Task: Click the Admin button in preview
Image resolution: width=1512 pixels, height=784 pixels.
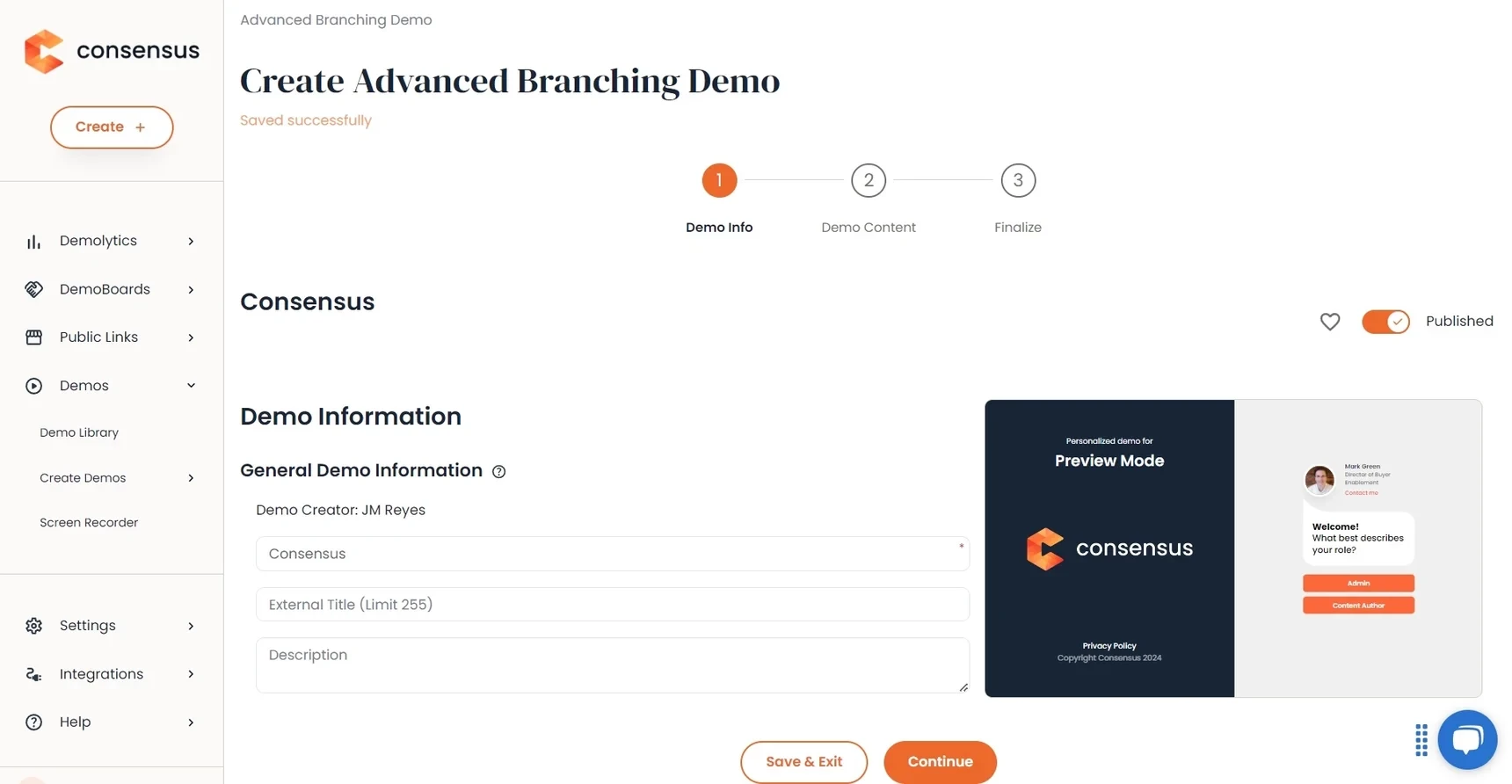Action: 1358,583
